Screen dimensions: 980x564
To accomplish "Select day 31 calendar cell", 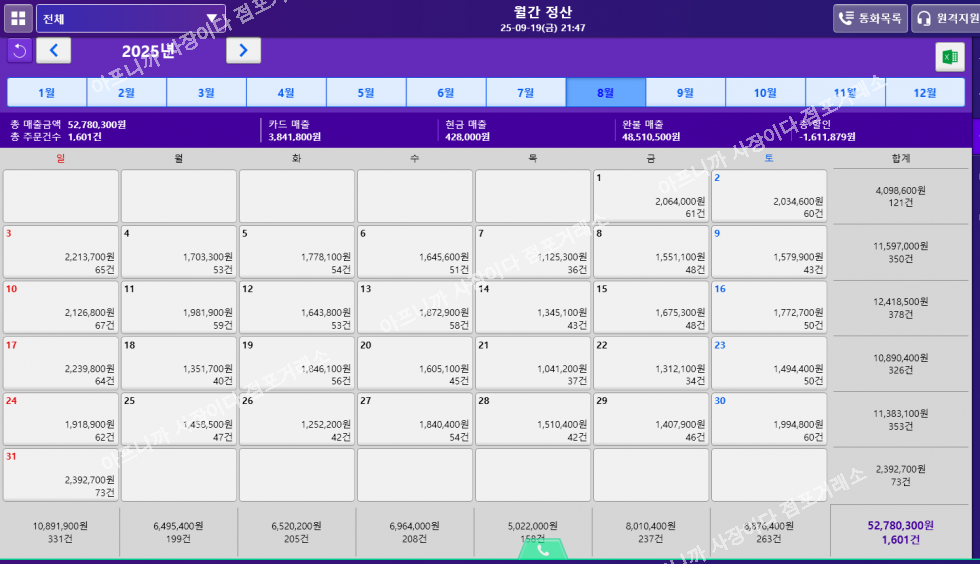I will 61,474.
